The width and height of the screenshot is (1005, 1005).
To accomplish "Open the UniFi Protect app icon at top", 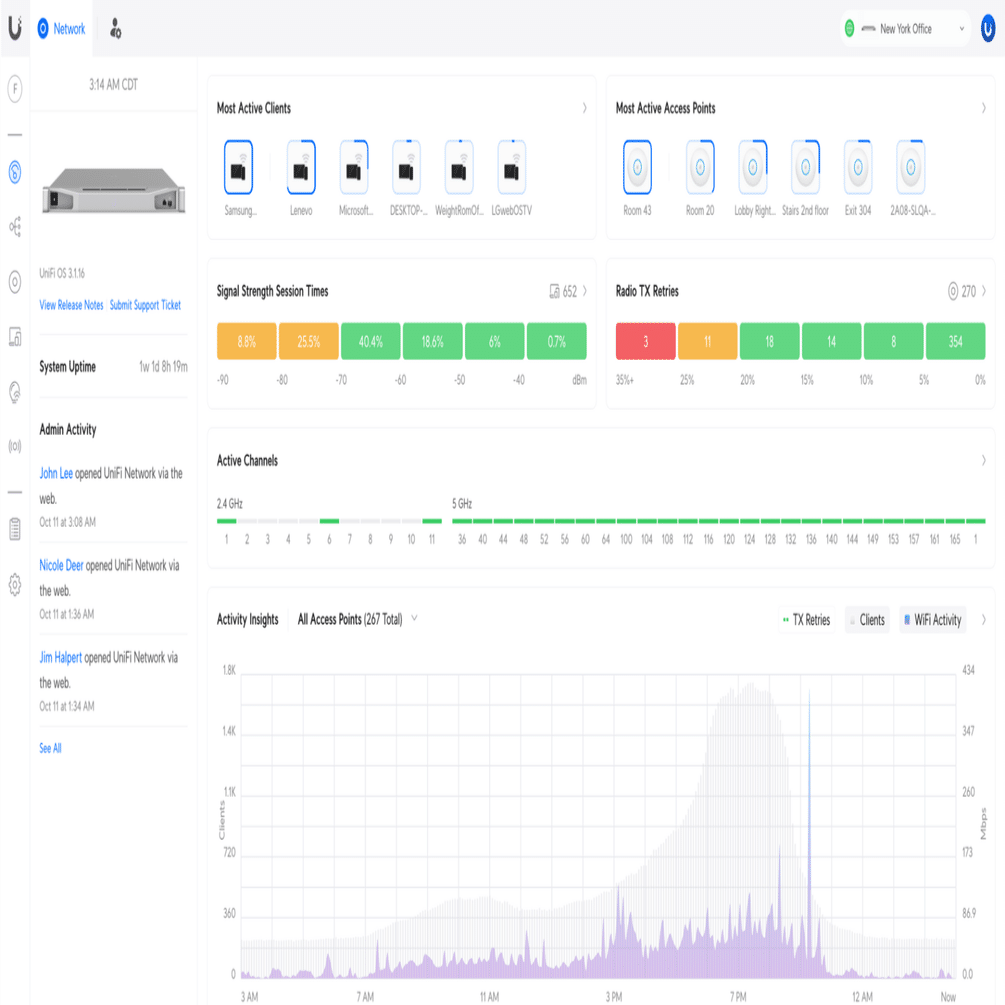I will point(117,29).
